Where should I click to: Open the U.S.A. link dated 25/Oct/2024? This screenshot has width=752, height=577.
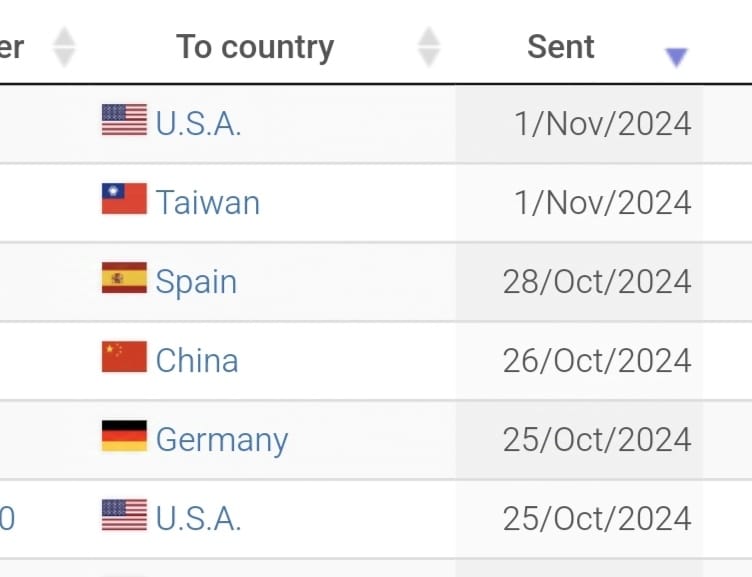(x=198, y=519)
